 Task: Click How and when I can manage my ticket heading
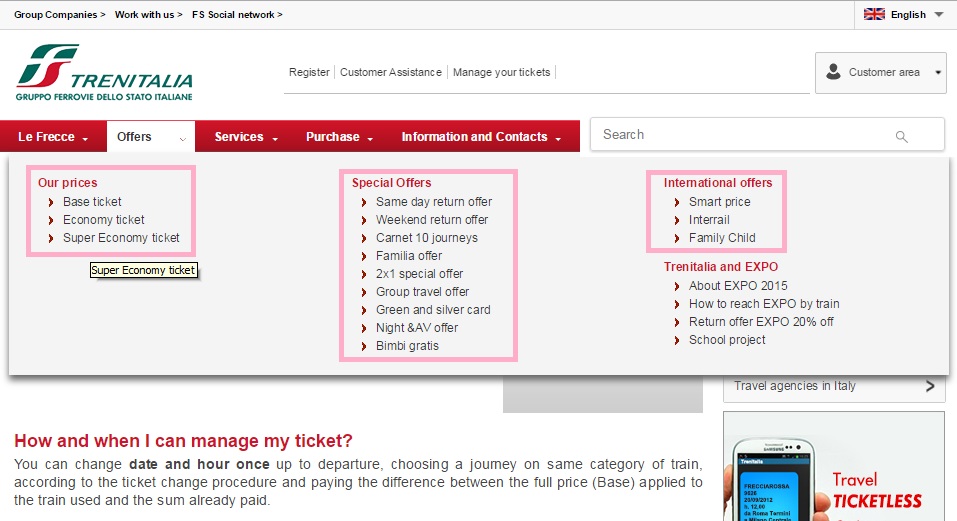click(x=183, y=440)
